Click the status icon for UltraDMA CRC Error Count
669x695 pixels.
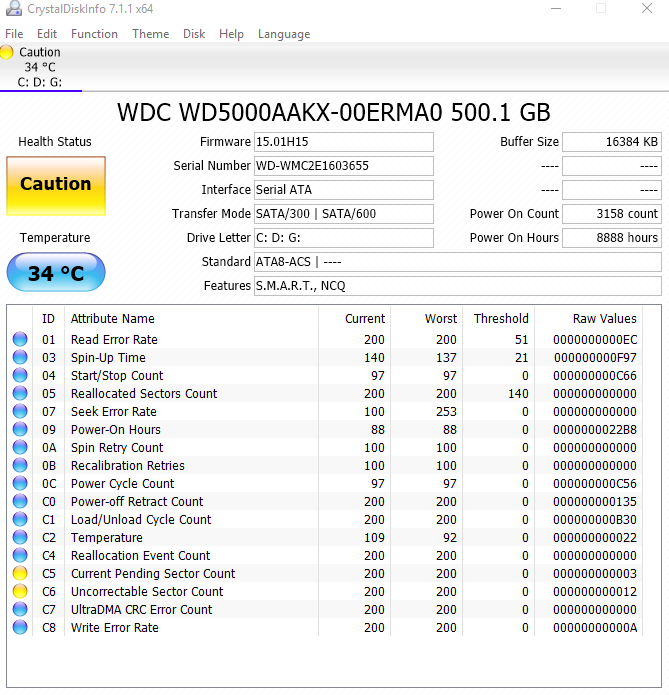tap(20, 609)
